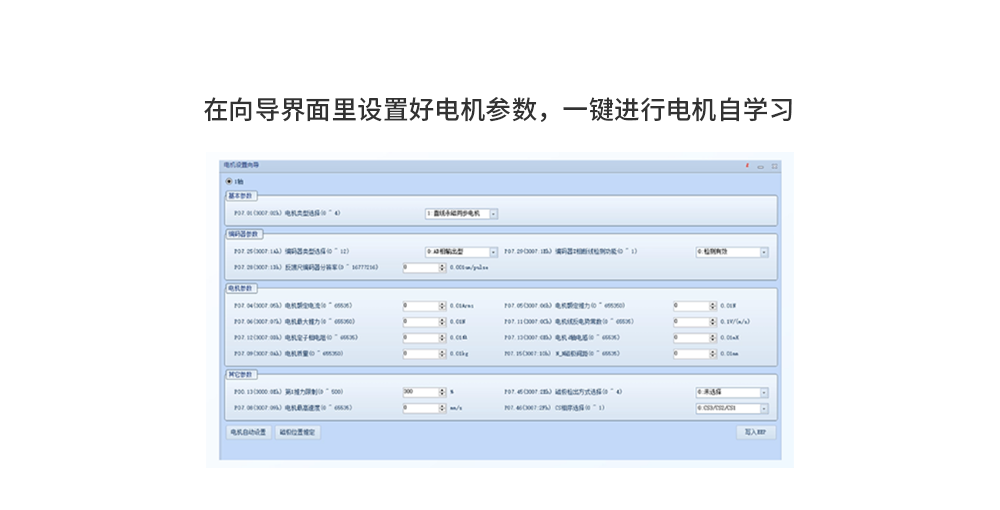Expand the P07.25 encoder type dropdown
The width and height of the screenshot is (1000, 510).
[493, 252]
